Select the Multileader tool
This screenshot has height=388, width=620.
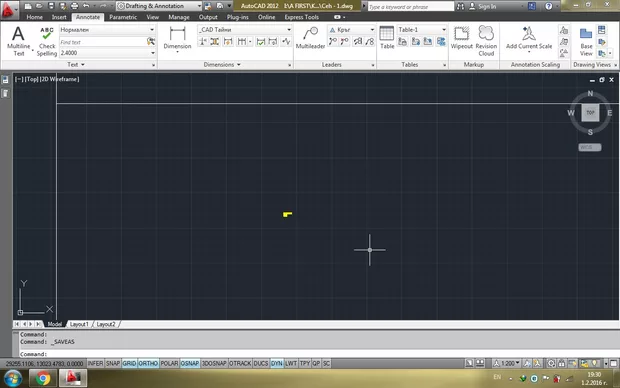coord(310,38)
